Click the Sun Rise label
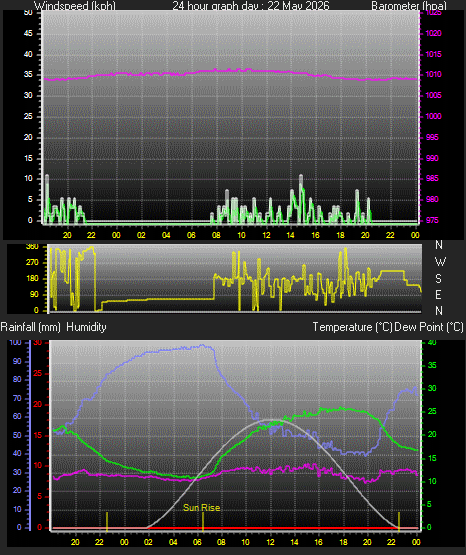Image resolution: width=466 pixels, height=555 pixels. pos(201,508)
